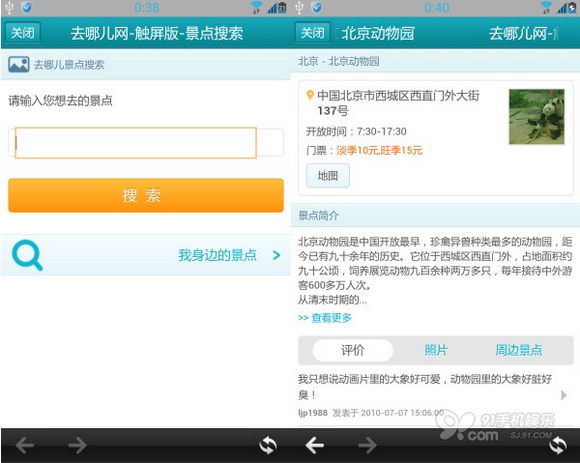Click the 去哪儿网-触屏版-景点搜索 title

(157, 33)
